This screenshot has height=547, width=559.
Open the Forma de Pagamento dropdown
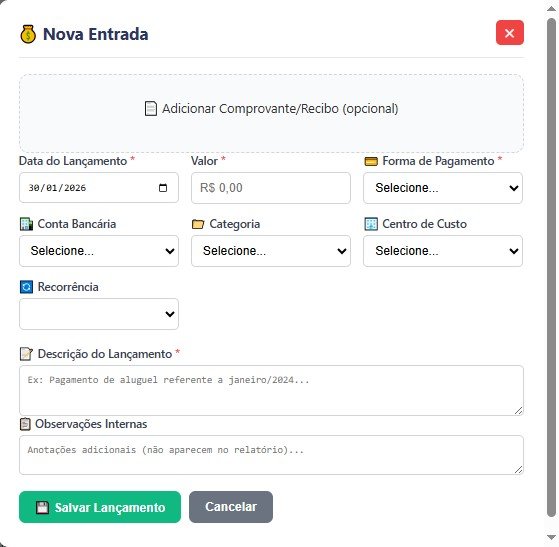(443, 188)
